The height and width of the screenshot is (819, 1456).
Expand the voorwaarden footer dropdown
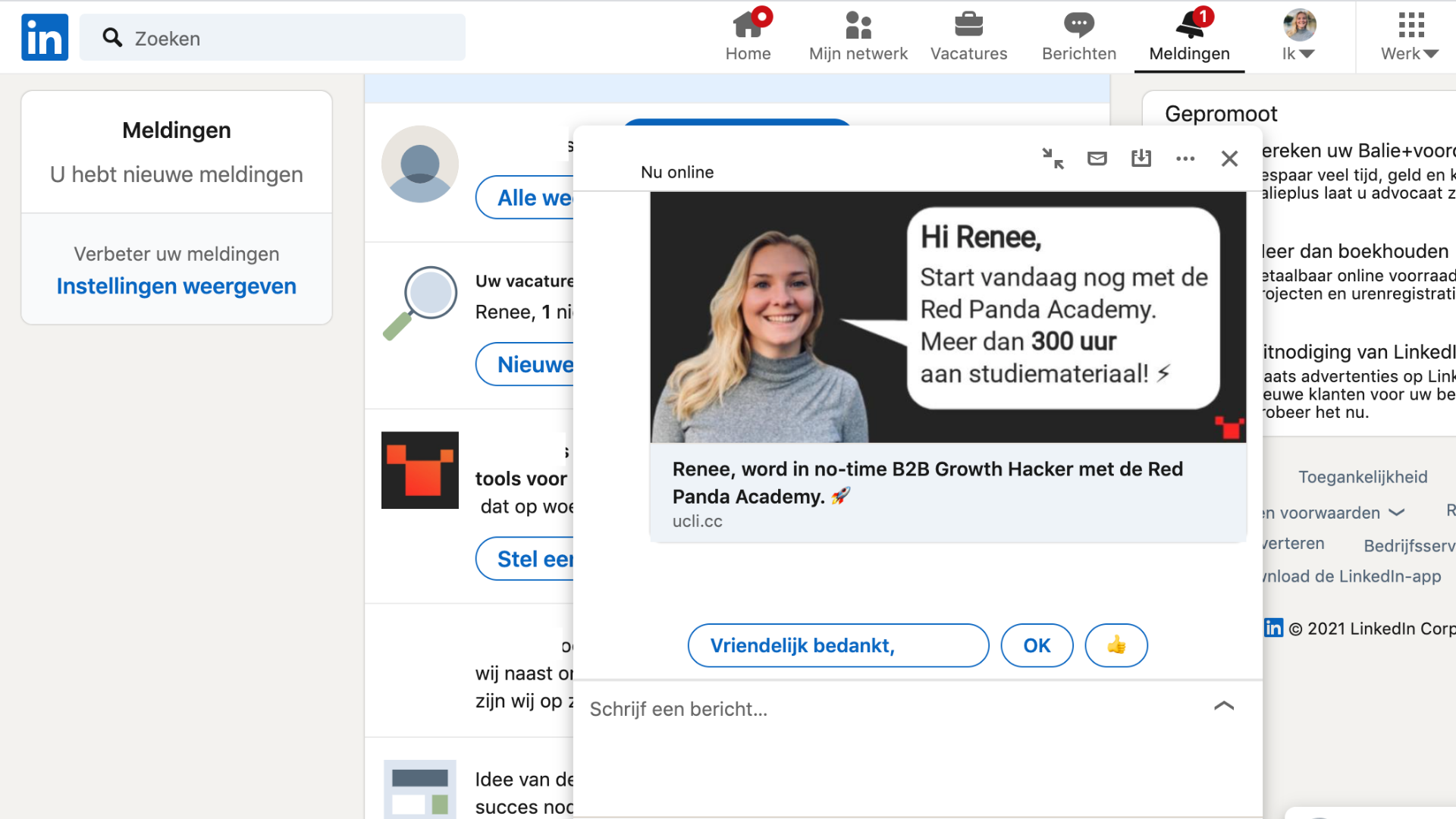coord(1335,513)
